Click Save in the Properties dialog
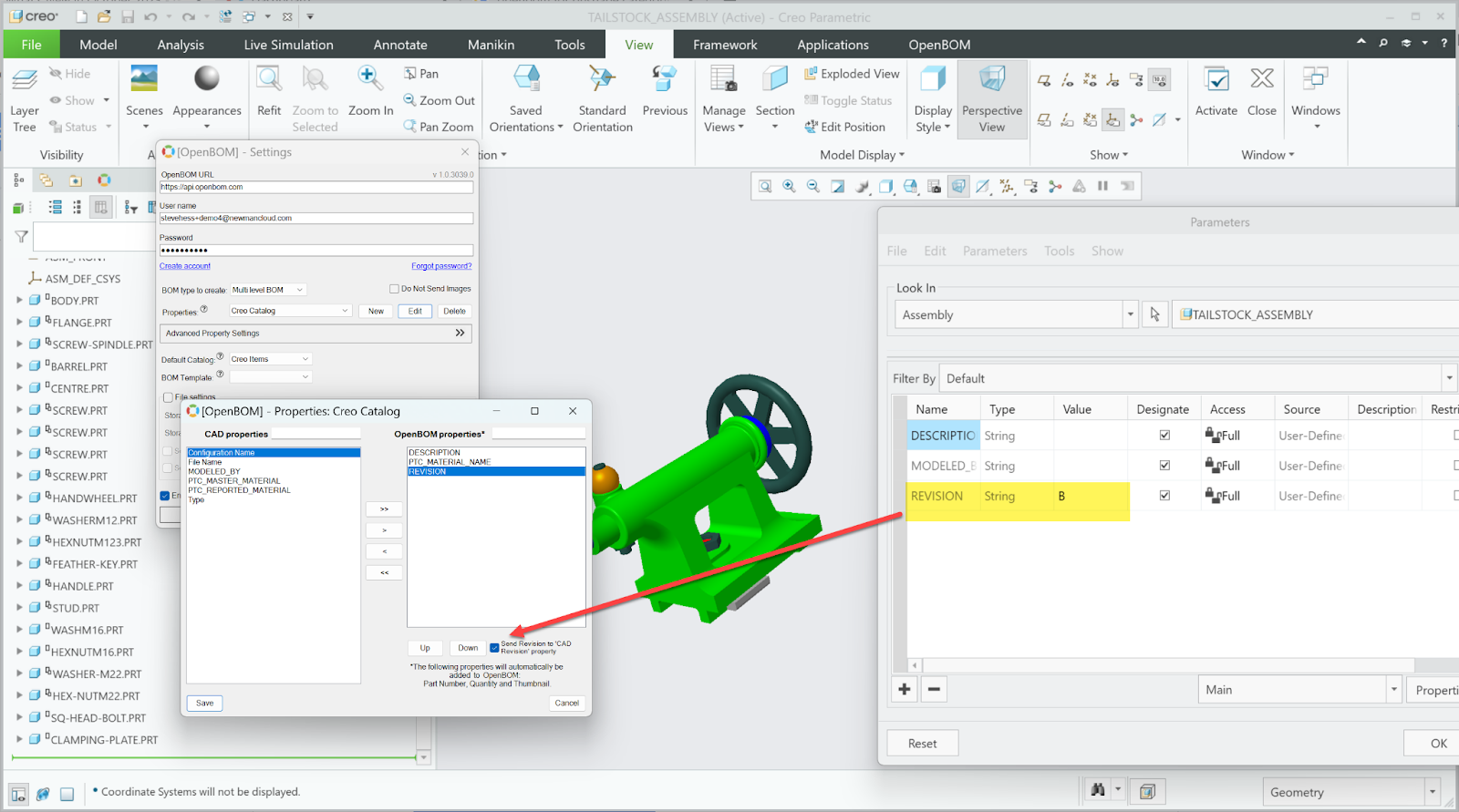This screenshot has height=812, width=1459. pos(205,703)
